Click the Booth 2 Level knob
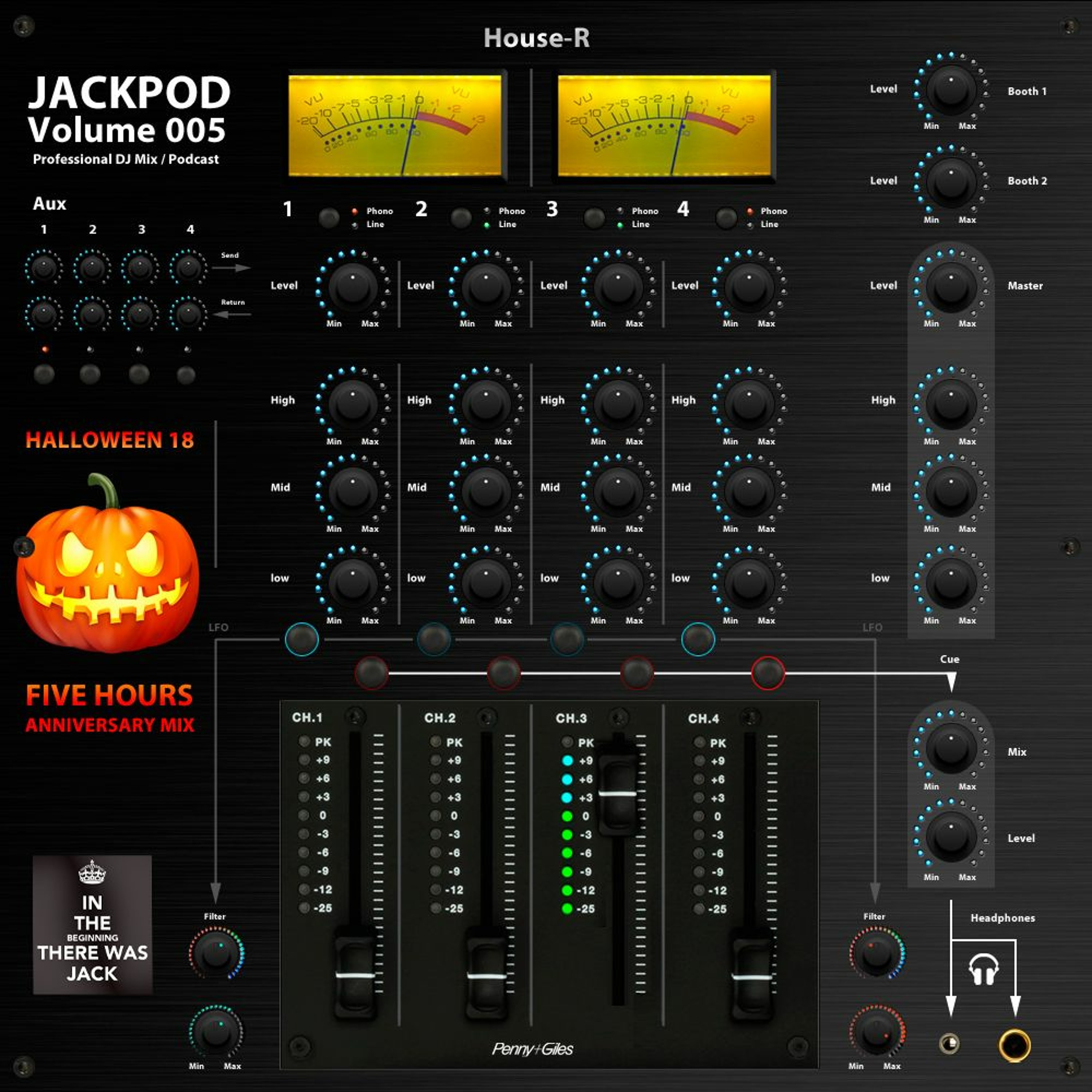 coord(951,184)
